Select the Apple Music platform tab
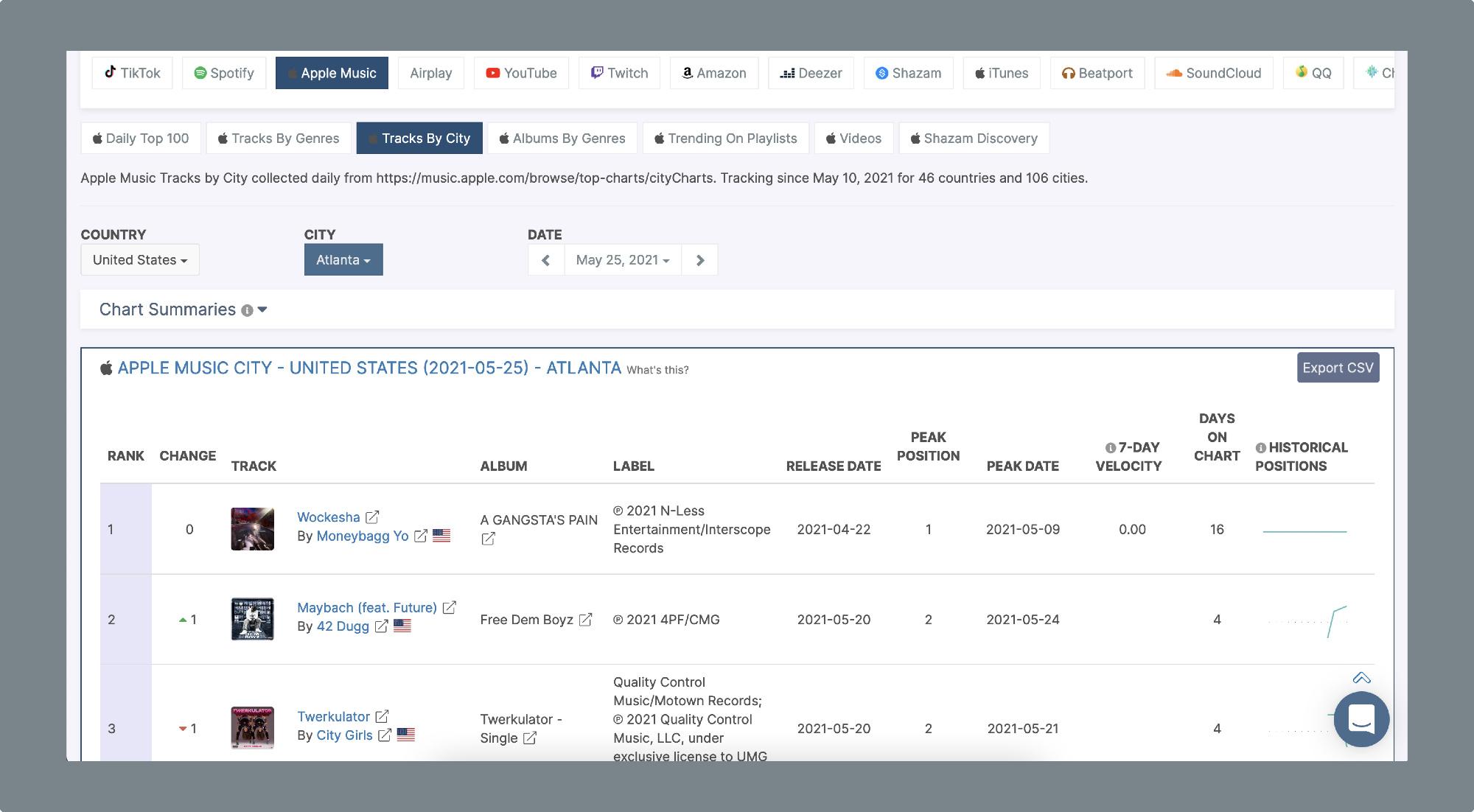Viewport: 1474px width, 812px height. click(332, 73)
